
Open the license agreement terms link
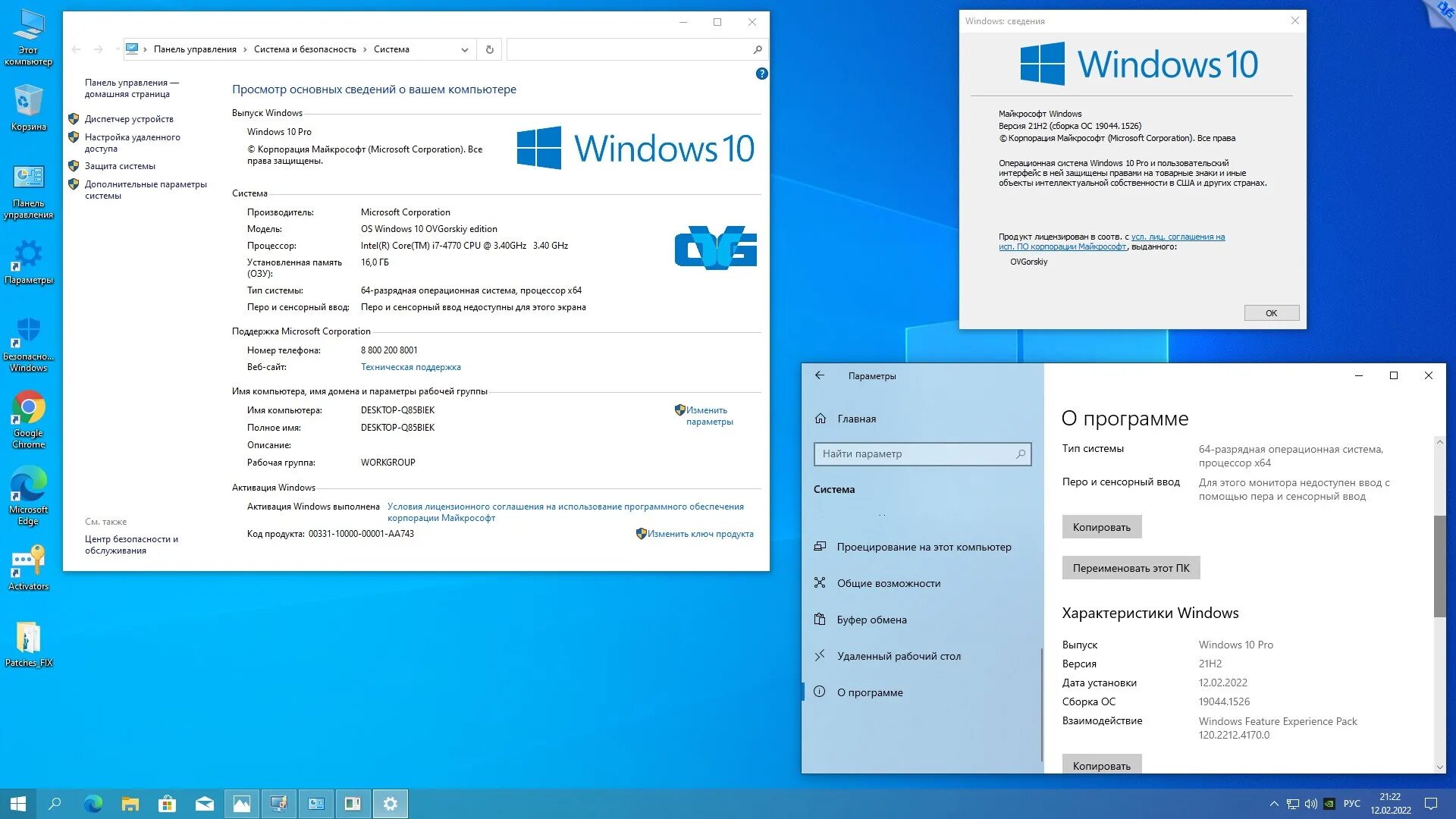pos(565,512)
